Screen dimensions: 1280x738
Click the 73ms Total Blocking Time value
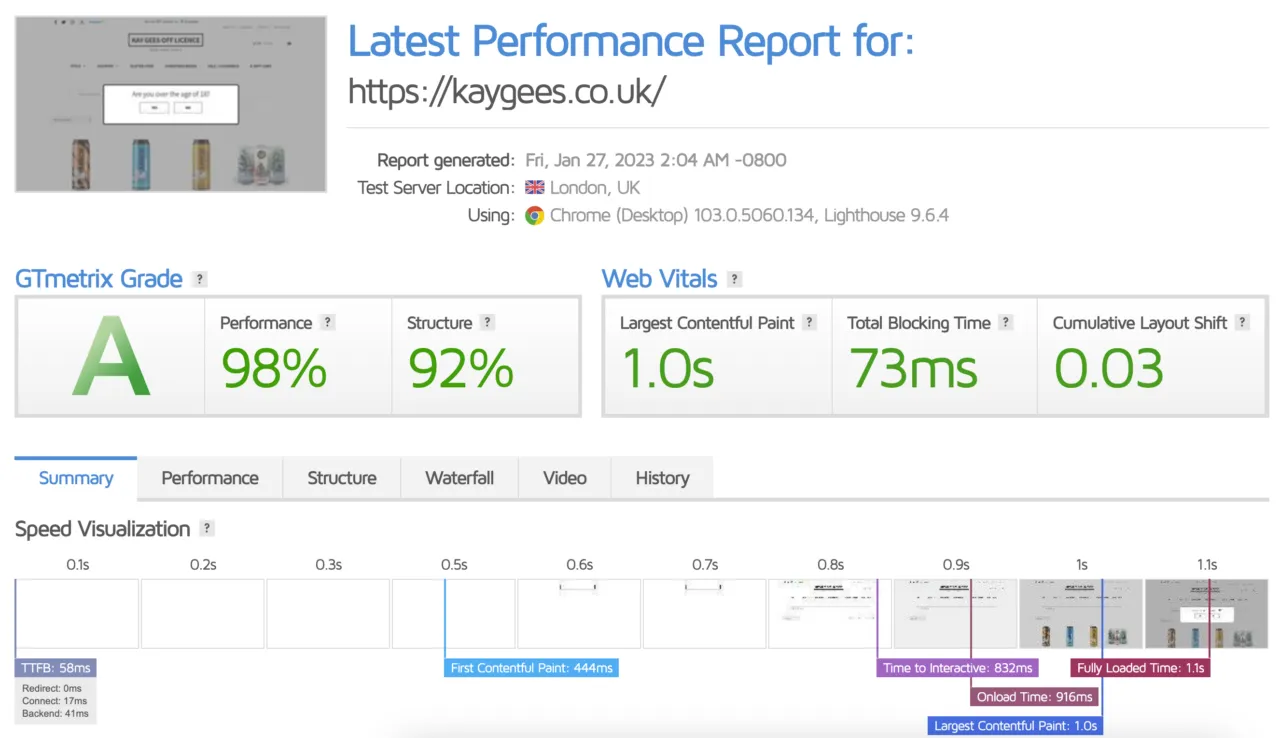click(x=913, y=369)
